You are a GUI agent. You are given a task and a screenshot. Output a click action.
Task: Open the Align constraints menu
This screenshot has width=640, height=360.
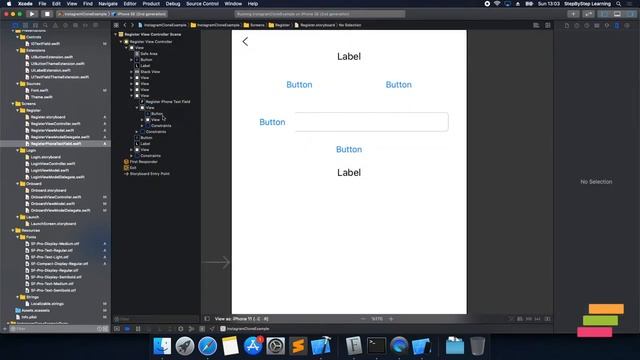[x=520, y=319]
